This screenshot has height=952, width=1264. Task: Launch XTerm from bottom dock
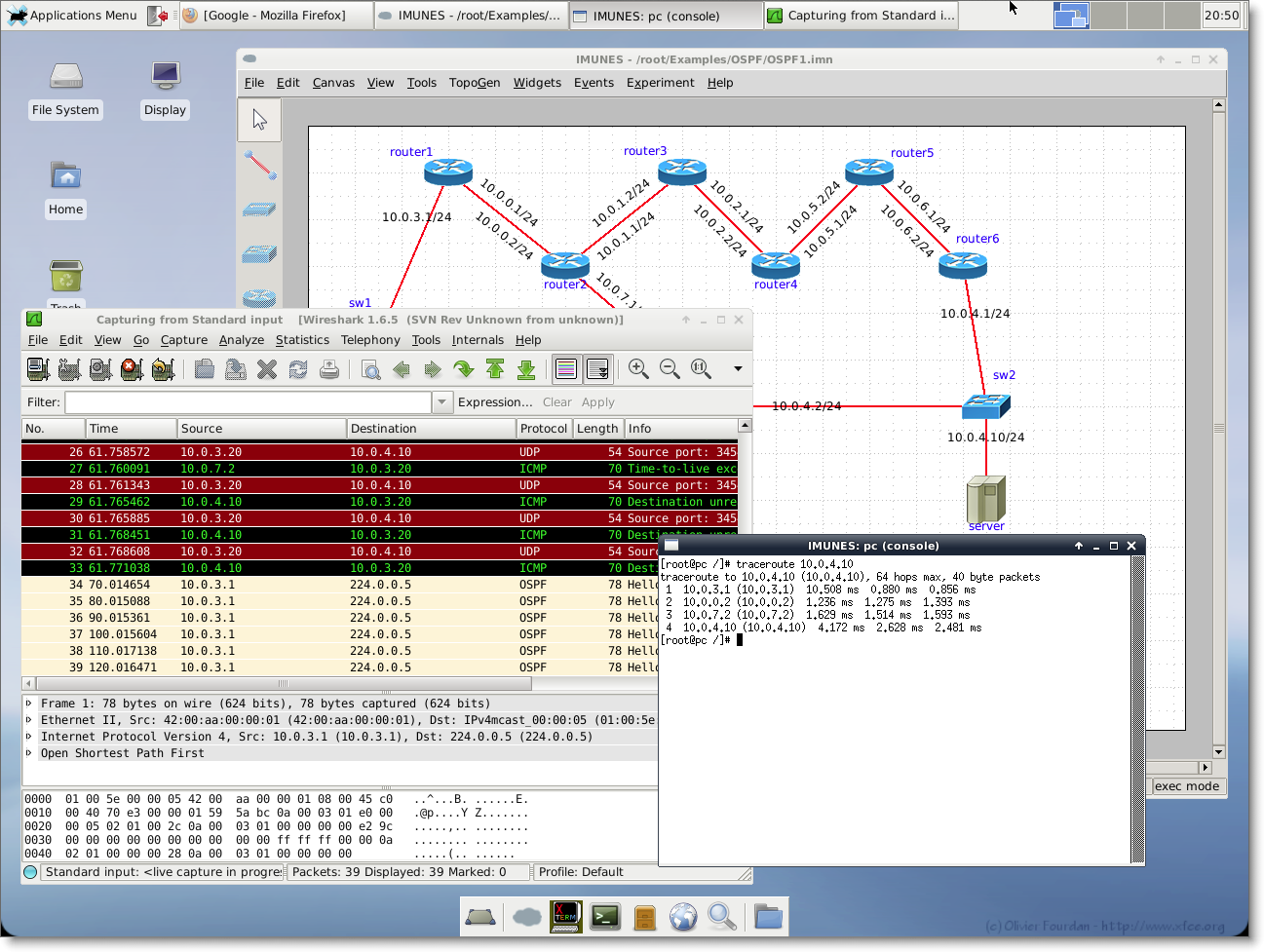[x=565, y=917]
